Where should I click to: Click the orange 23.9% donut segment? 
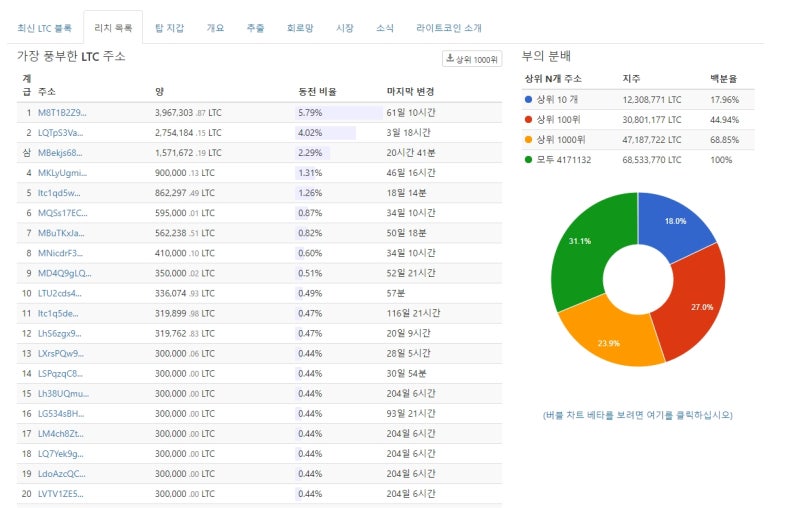point(612,339)
